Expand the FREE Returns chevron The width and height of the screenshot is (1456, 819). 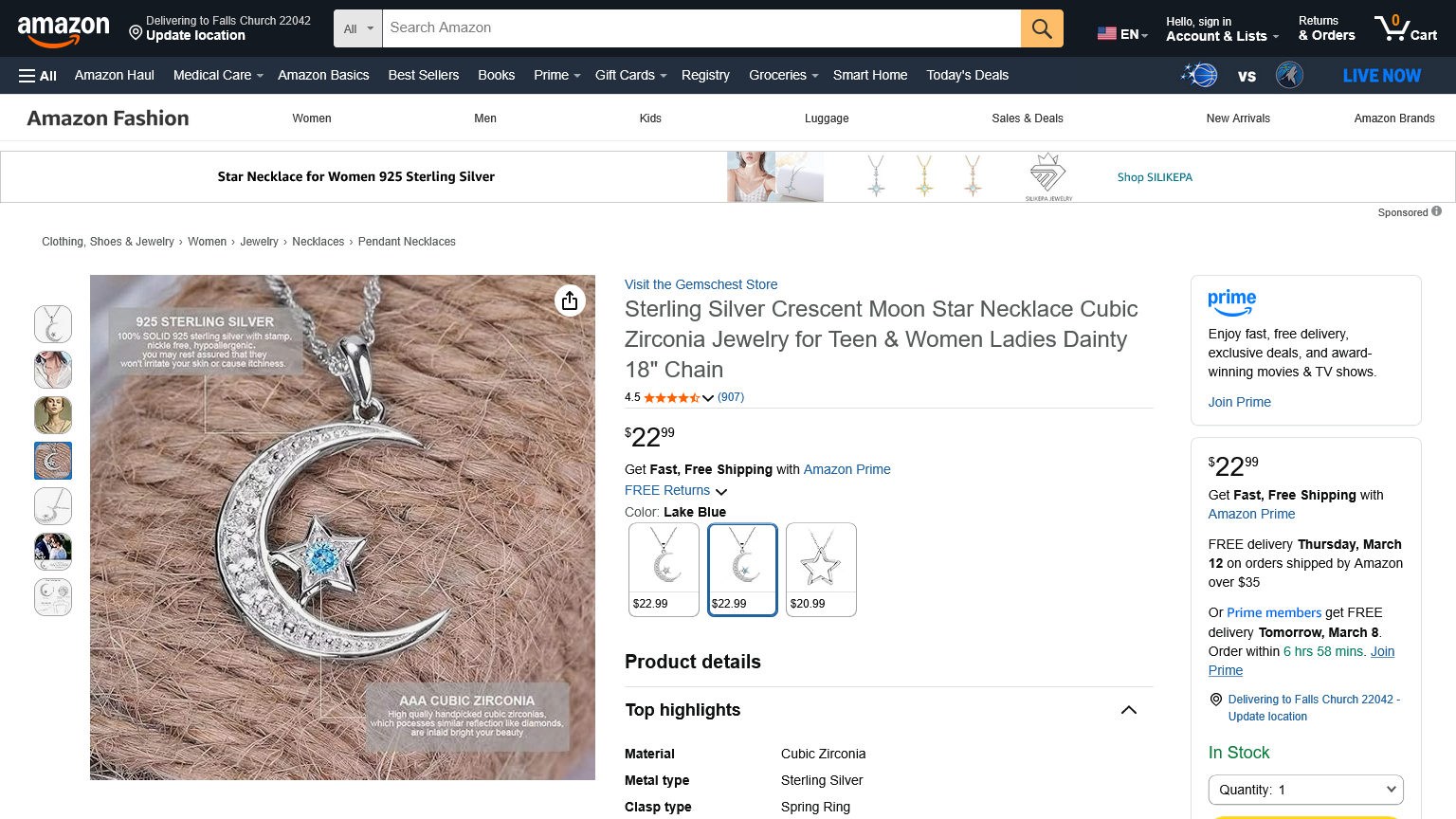pos(721,491)
